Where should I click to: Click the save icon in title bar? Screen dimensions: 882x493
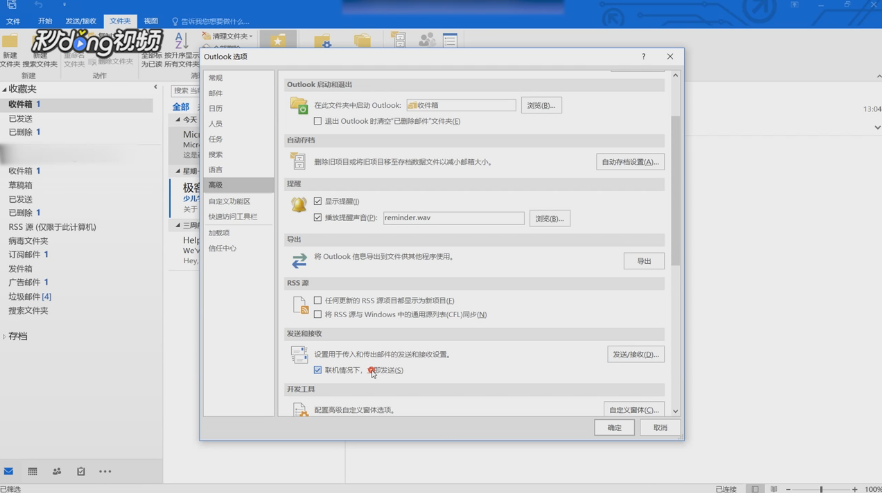pyautogui.click(x=12, y=5)
